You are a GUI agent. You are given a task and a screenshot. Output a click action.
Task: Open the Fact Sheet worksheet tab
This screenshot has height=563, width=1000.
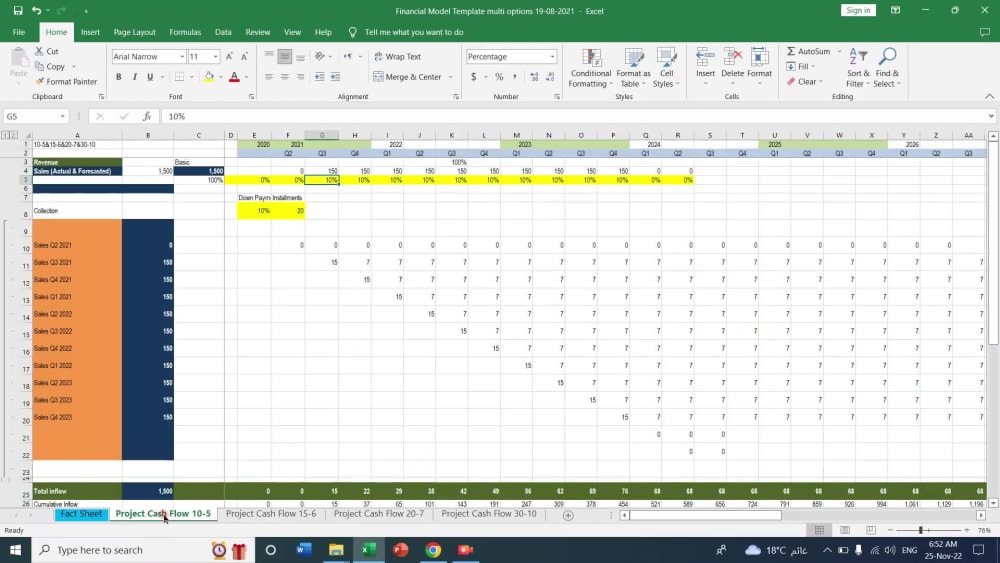(x=81, y=514)
